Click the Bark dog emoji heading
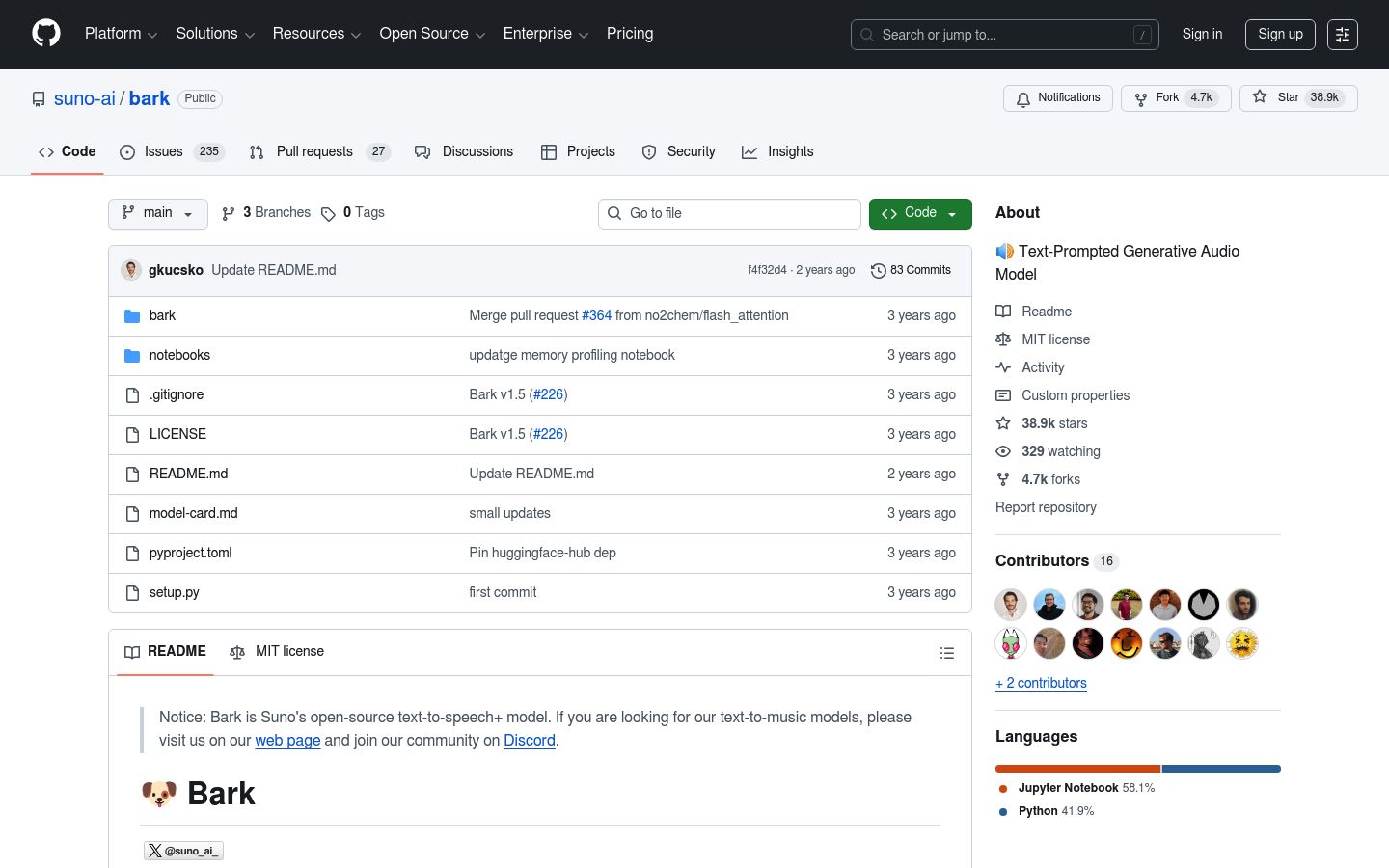 (x=159, y=794)
